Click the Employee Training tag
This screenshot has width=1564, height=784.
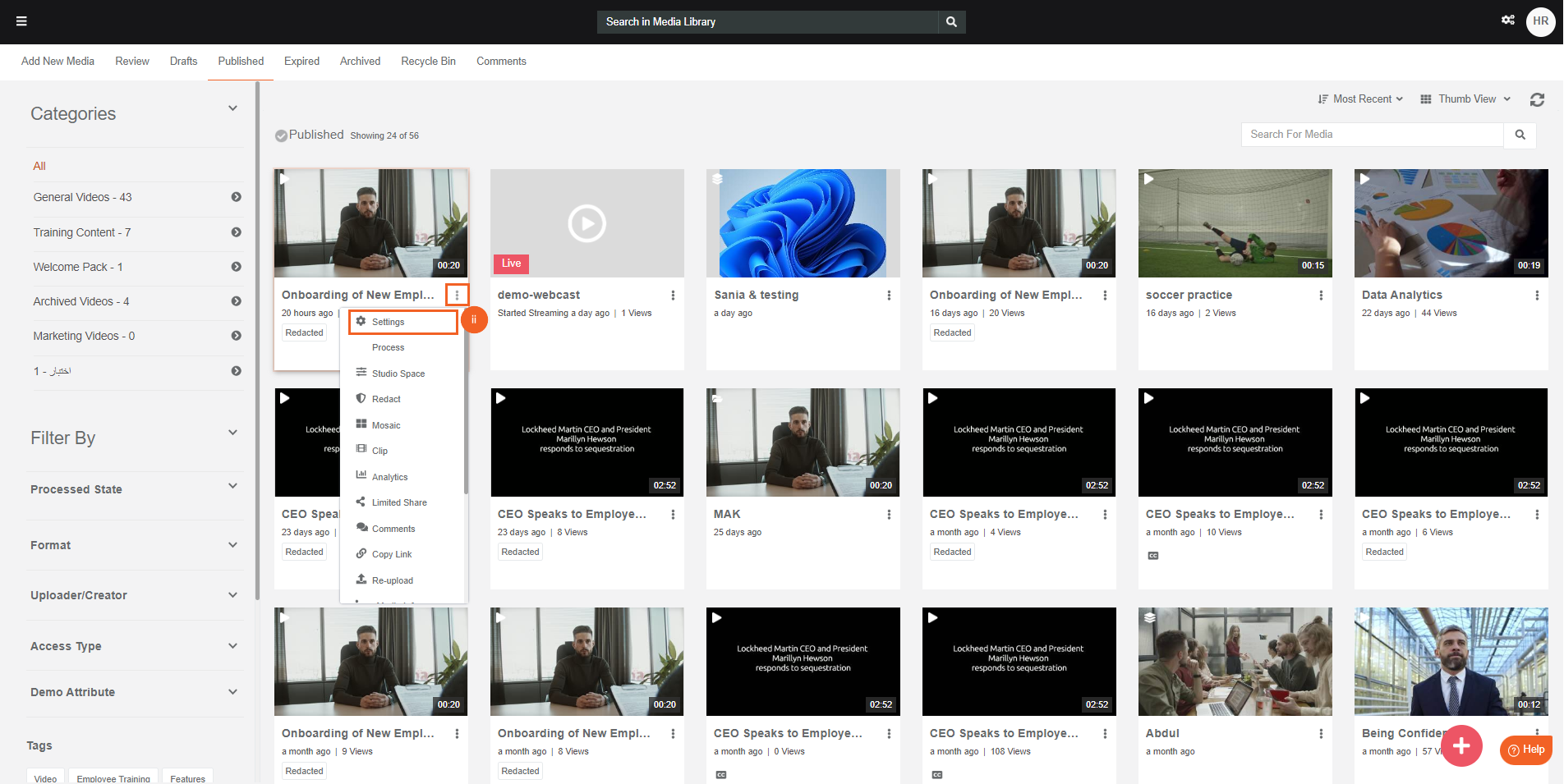(x=113, y=778)
